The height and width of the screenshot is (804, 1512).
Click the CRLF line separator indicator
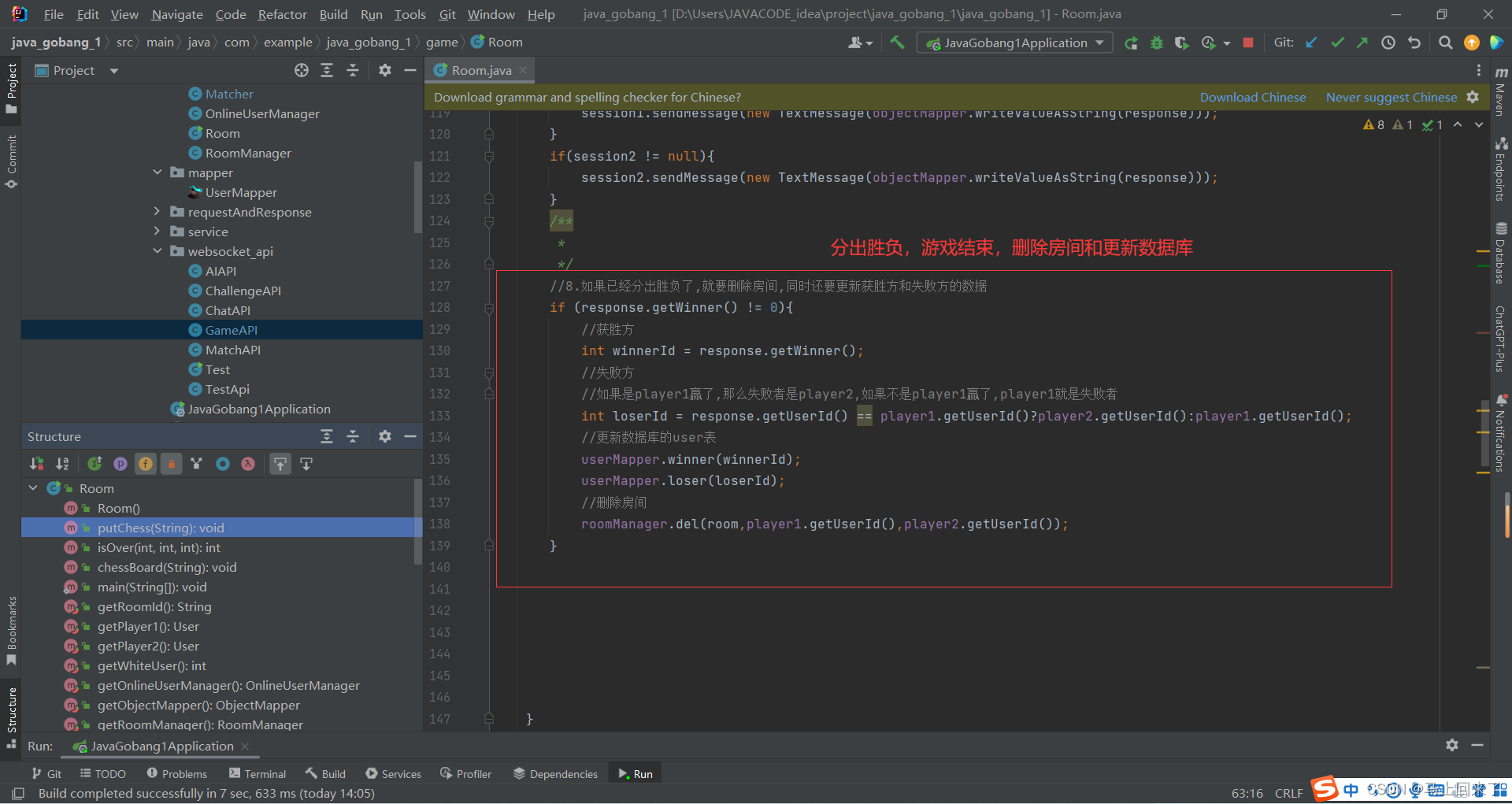pos(1288,793)
